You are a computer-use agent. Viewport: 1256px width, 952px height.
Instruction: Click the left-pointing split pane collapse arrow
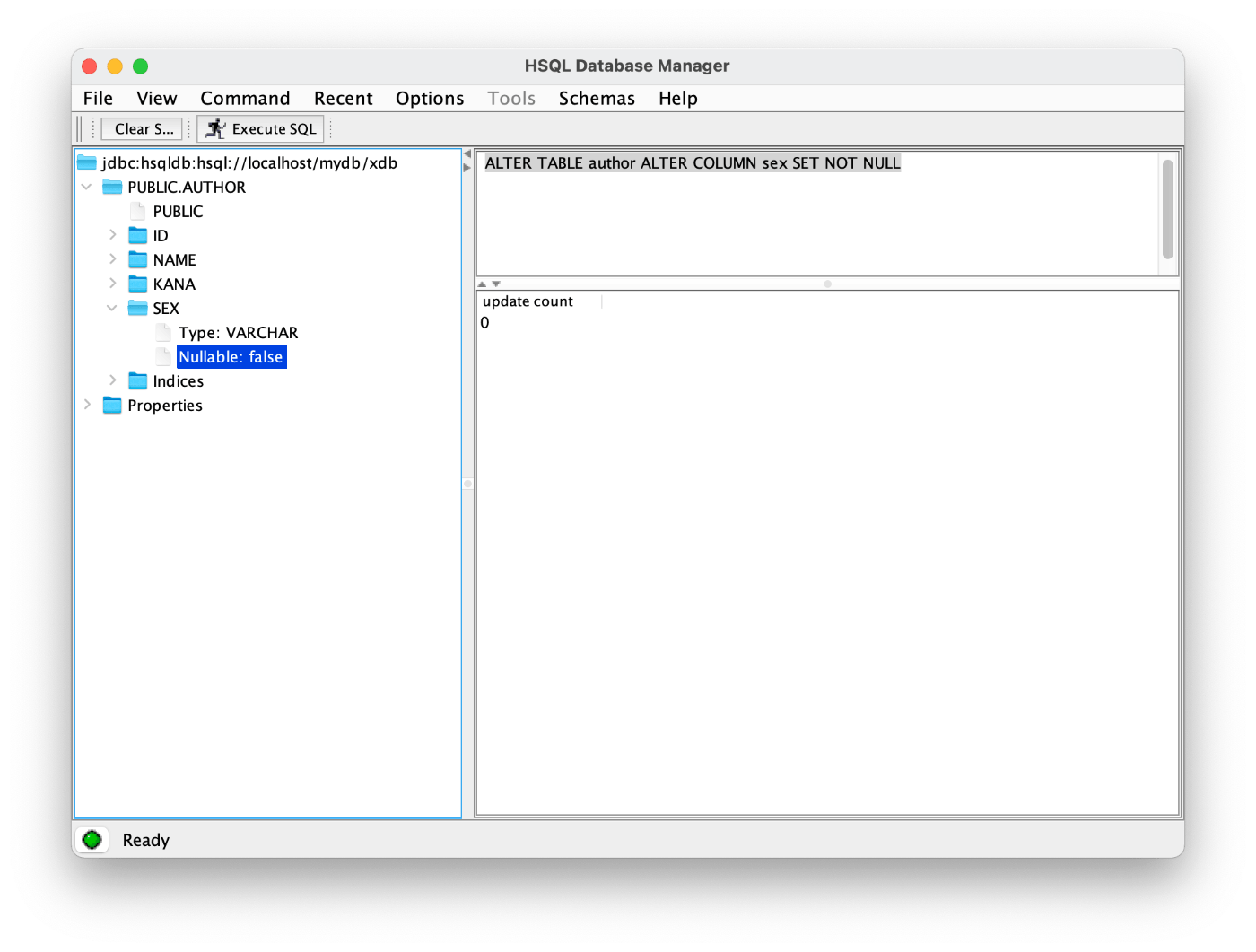click(x=467, y=154)
